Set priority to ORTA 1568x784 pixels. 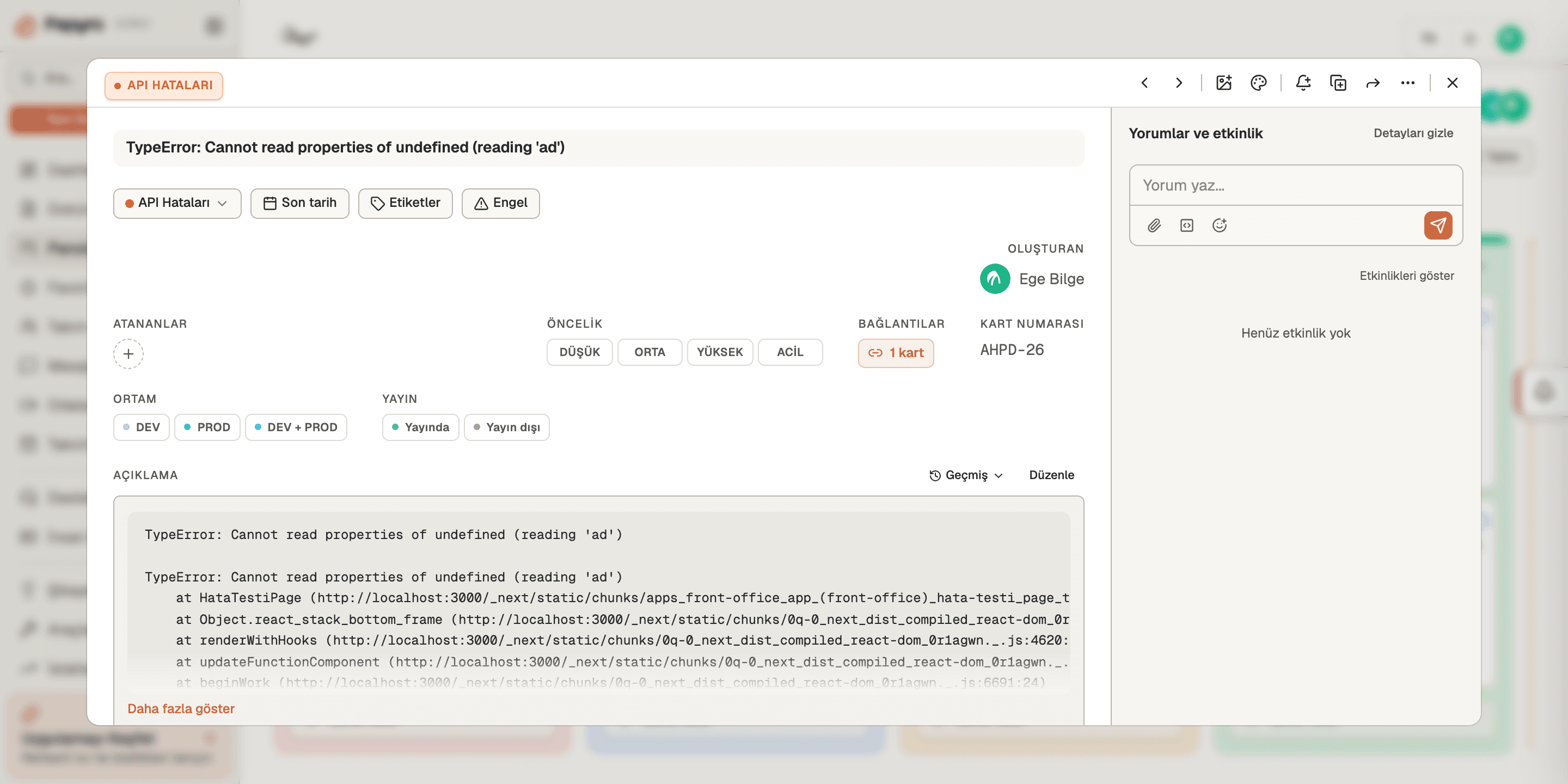pyautogui.click(x=650, y=352)
